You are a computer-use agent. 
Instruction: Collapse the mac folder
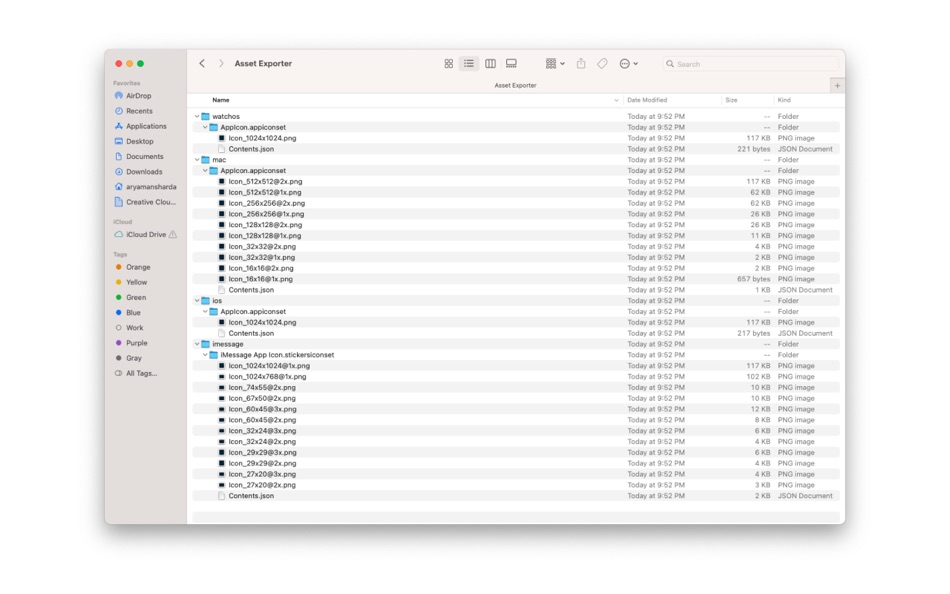tap(197, 160)
